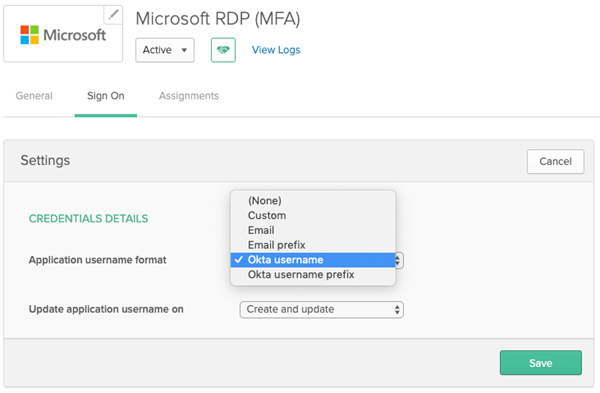Cancel the settings edit
600x393 pixels.
(x=555, y=161)
